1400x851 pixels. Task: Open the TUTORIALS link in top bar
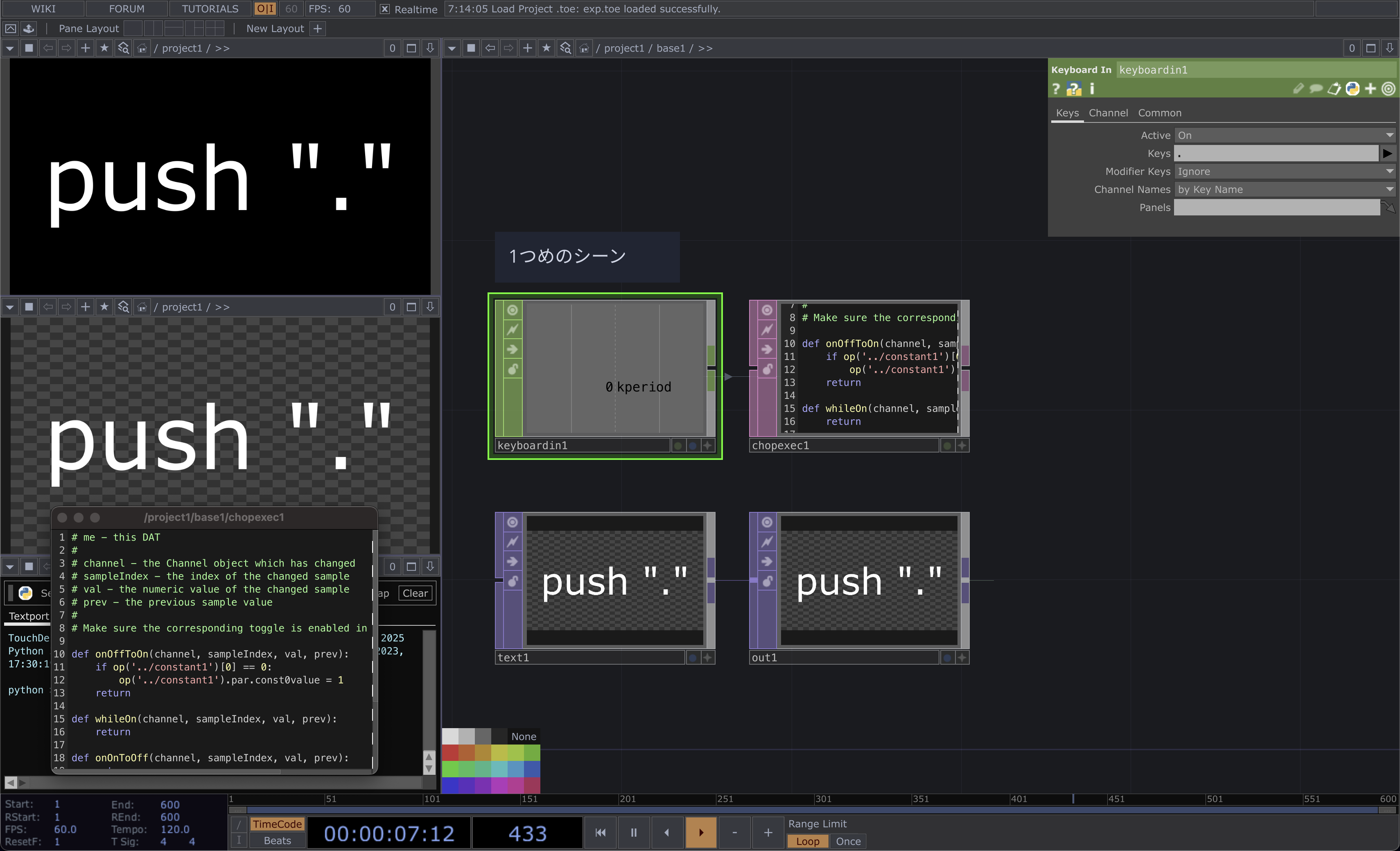click(210, 9)
